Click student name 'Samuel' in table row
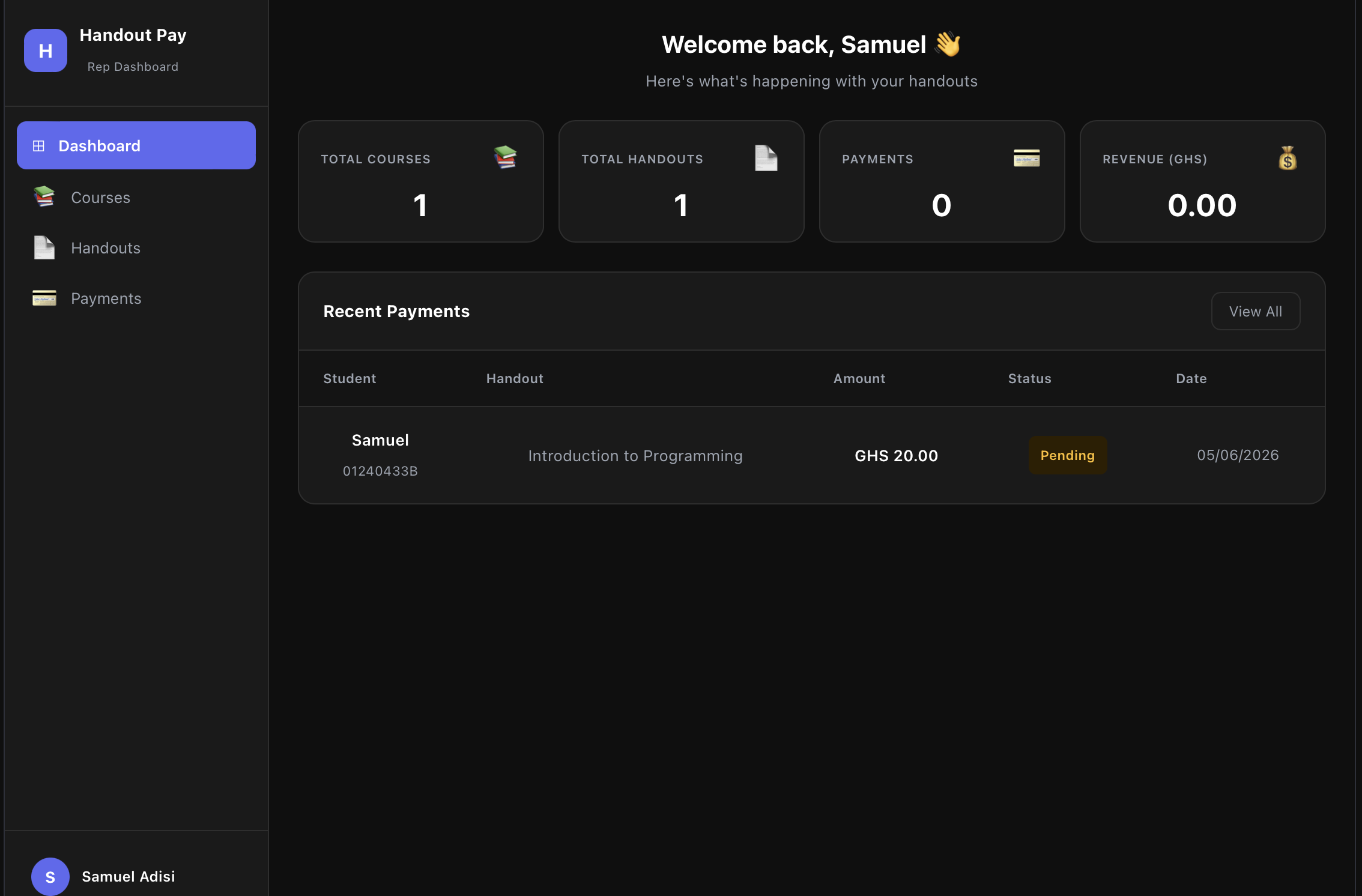The image size is (1362, 896). coord(380,440)
